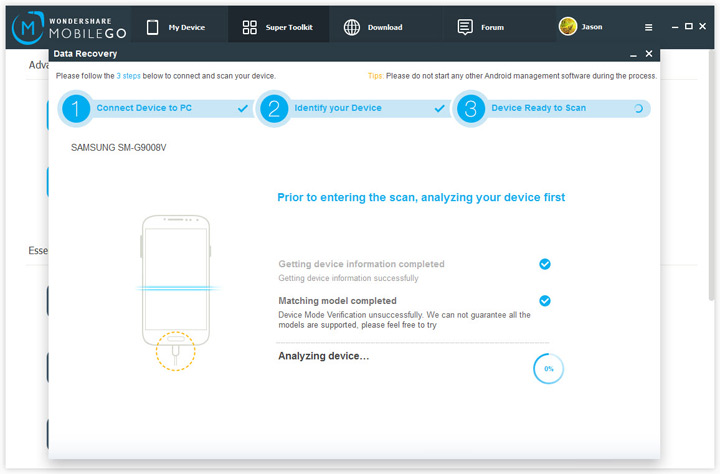This screenshot has width=720, height=474.
Task: Click the Super Toolkit grid icon
Action: point(249,27)
